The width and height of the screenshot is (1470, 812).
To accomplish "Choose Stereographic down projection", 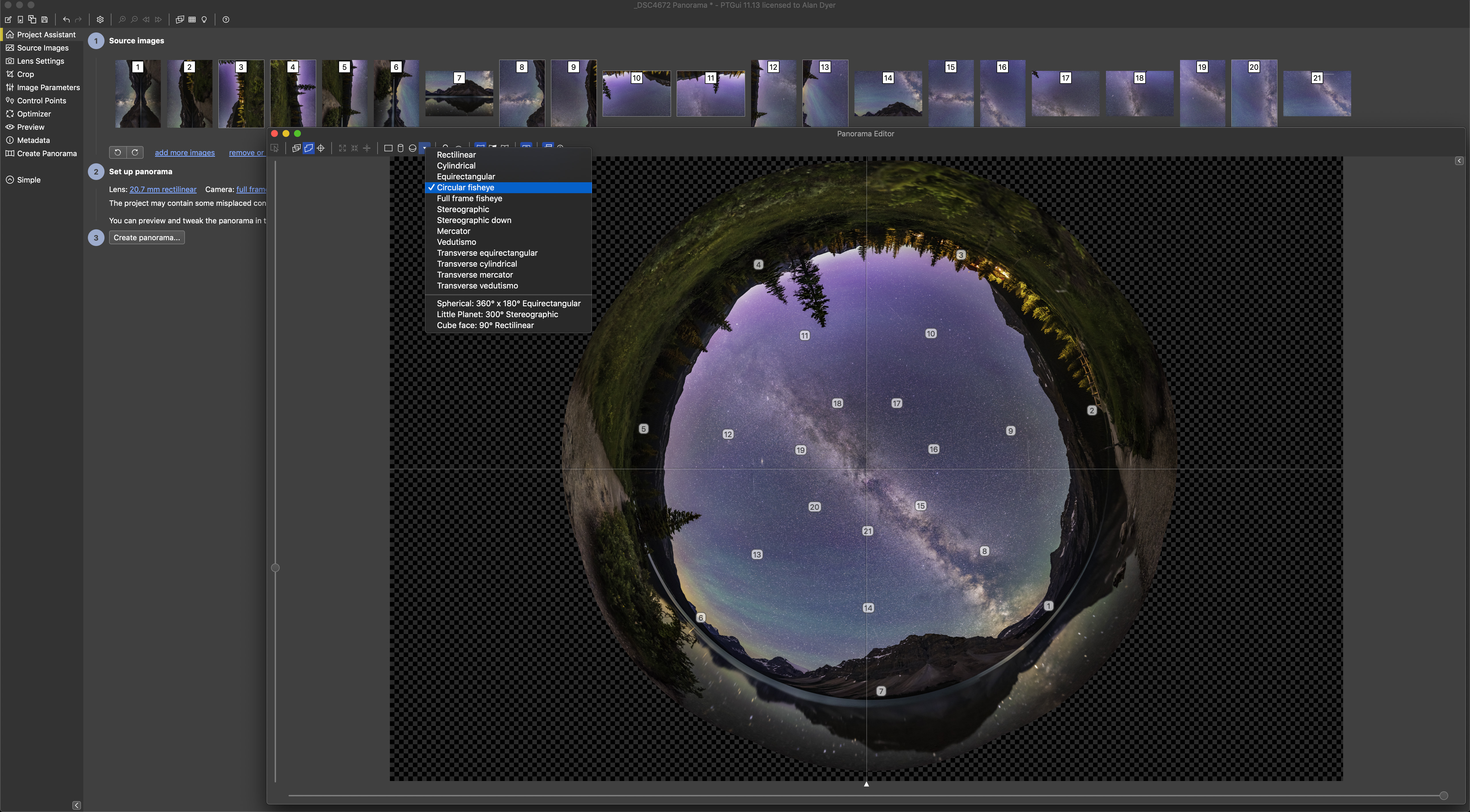I will tap(474, 220).
